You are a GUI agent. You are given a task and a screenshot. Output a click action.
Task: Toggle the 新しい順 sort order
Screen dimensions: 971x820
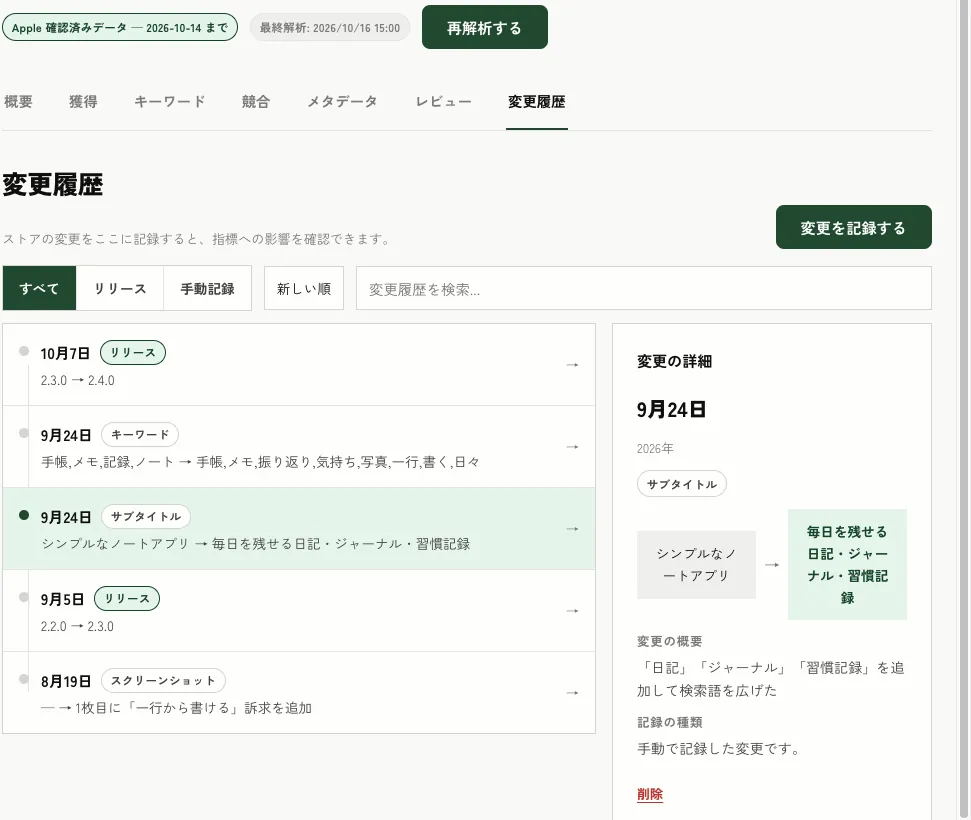pyautogui.click(x=303, y=289)
